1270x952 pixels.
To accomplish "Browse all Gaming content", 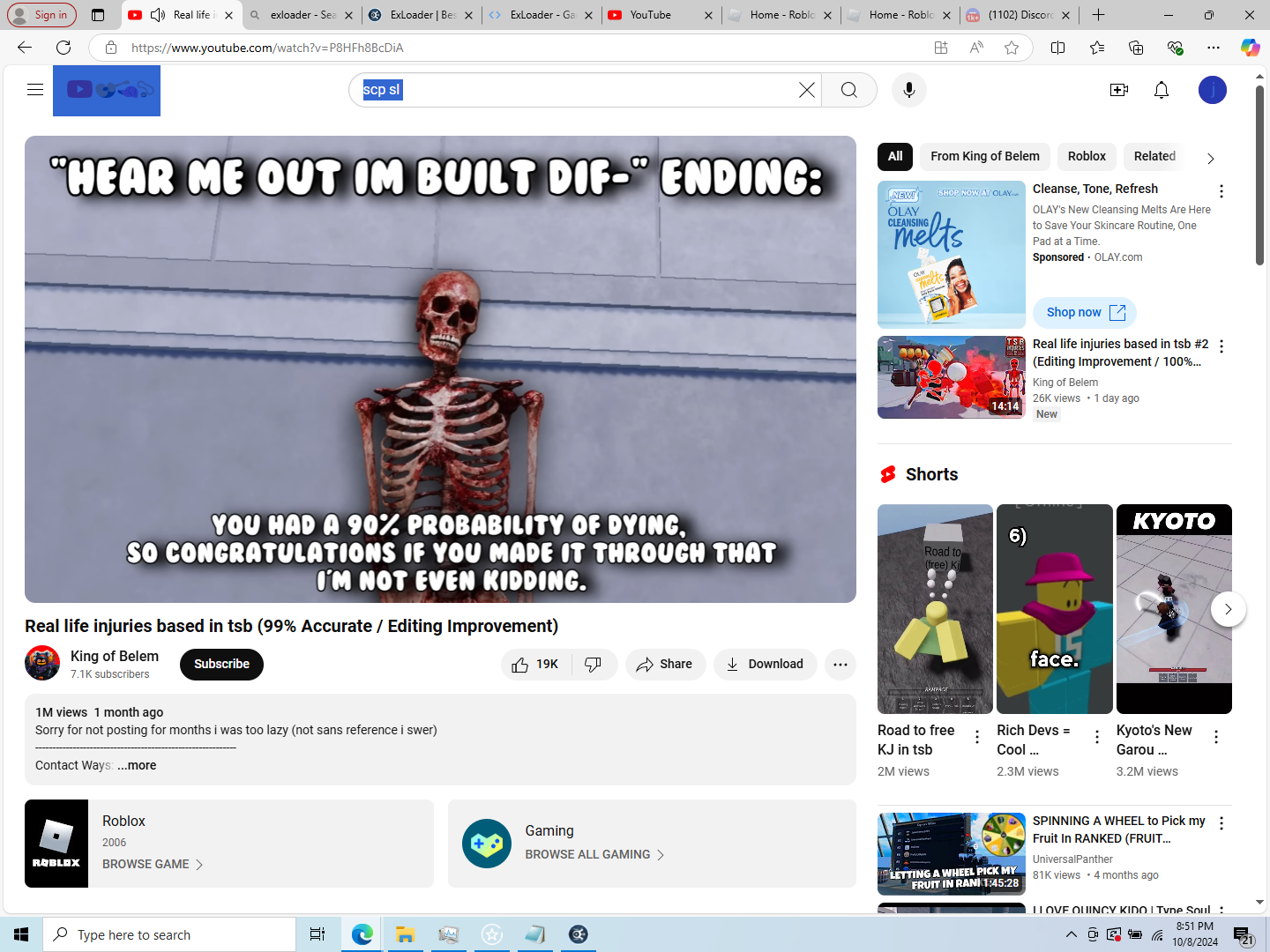I will click(595, 855).
